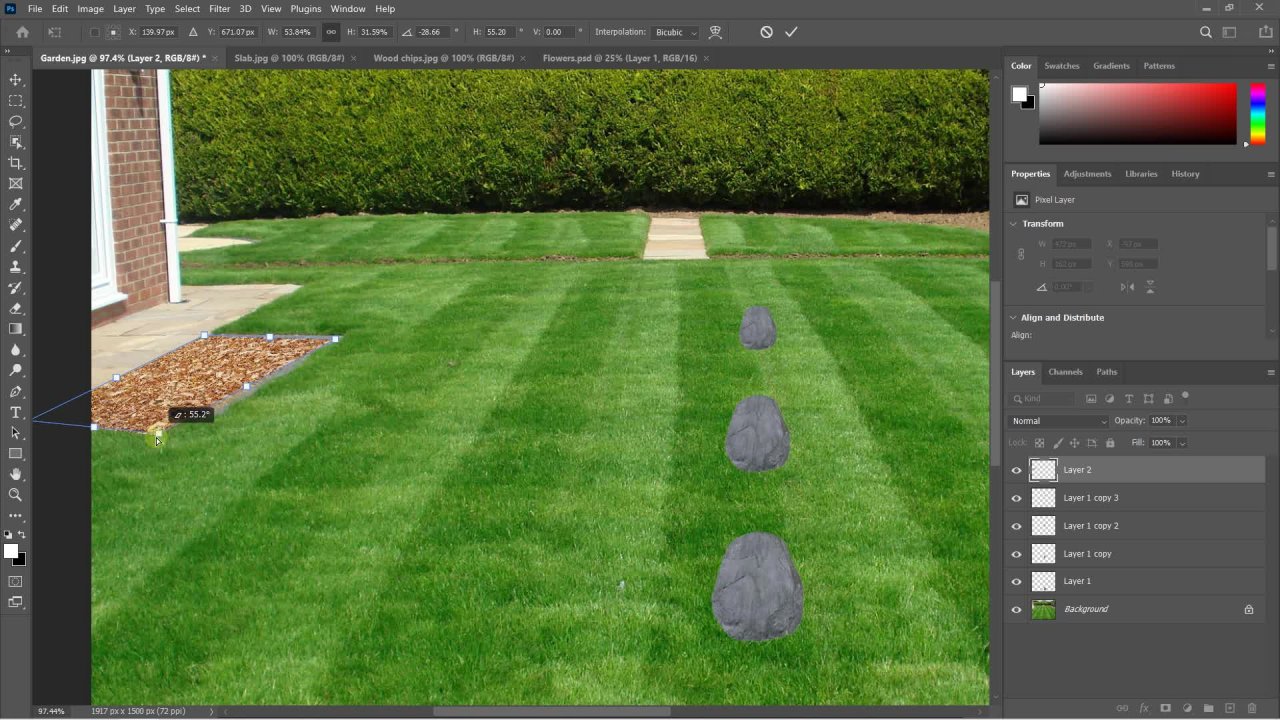Select the Move tool
Screen dimensions: 1280x720
click(x=16, y=80)
